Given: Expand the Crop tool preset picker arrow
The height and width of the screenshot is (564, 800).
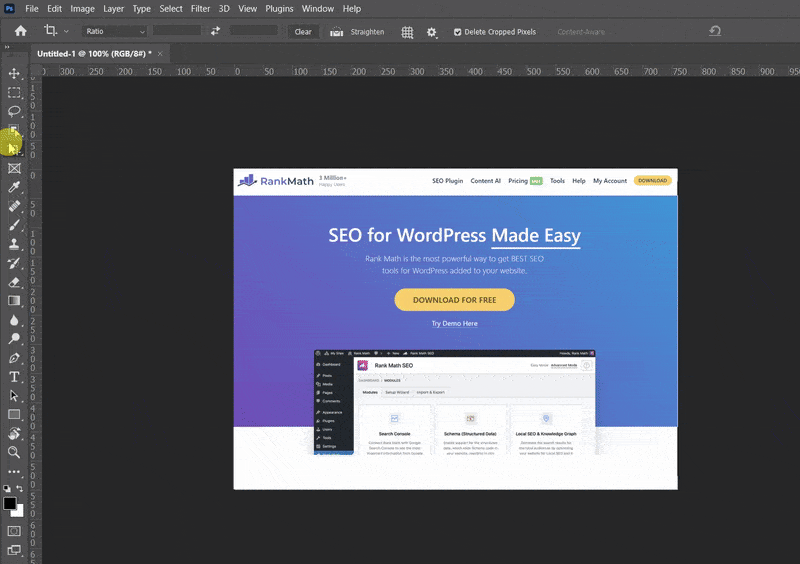Looking at the screenshot, I should point(66,32).
